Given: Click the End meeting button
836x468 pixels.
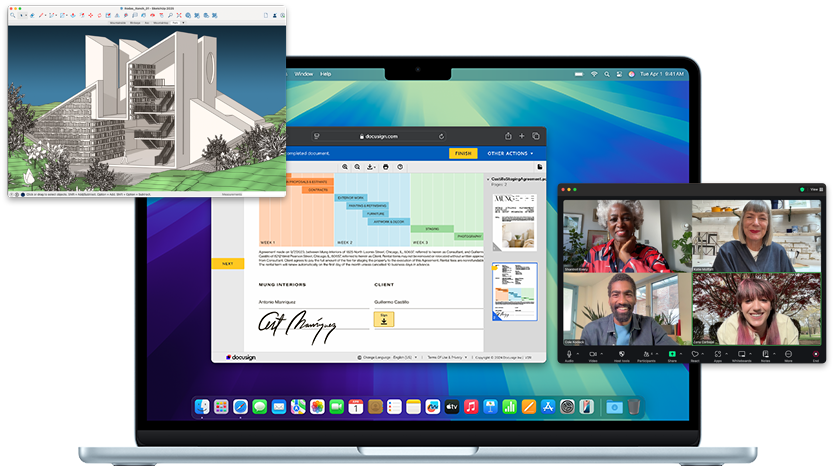Looking at the screenshot, I should (816, 353).
